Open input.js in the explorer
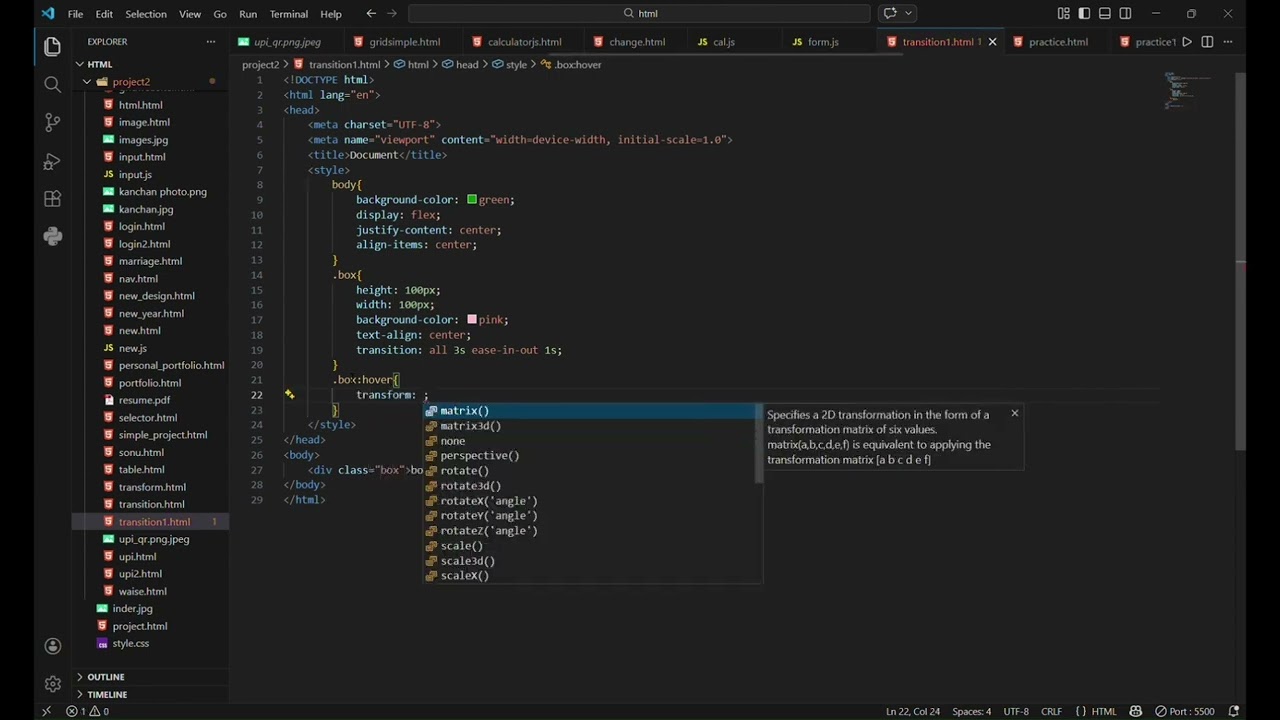 135,175
